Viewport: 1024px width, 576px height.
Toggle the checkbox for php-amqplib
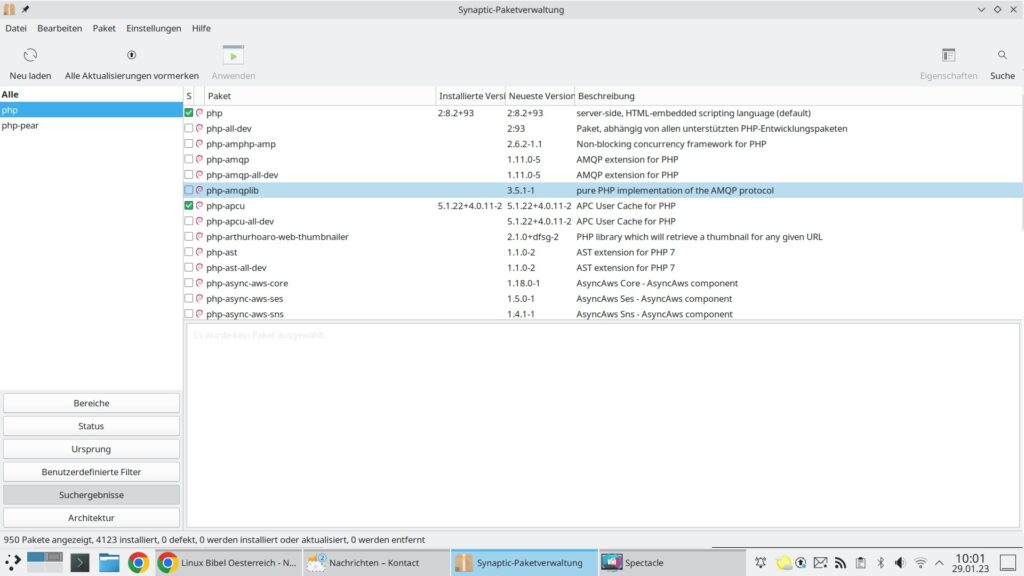(x=189, y=190)
